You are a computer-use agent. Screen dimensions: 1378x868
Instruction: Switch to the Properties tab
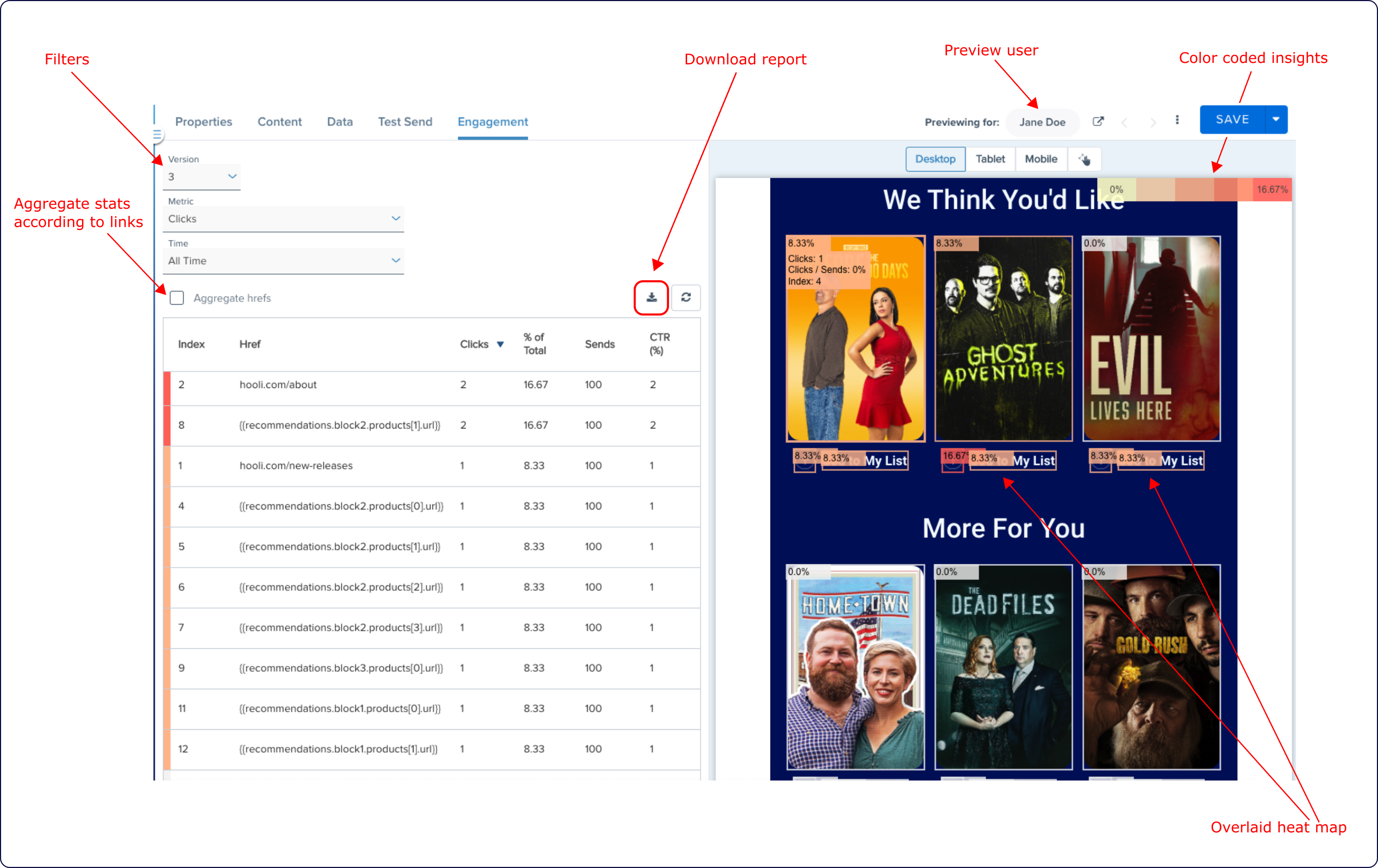tap(204, 122)
